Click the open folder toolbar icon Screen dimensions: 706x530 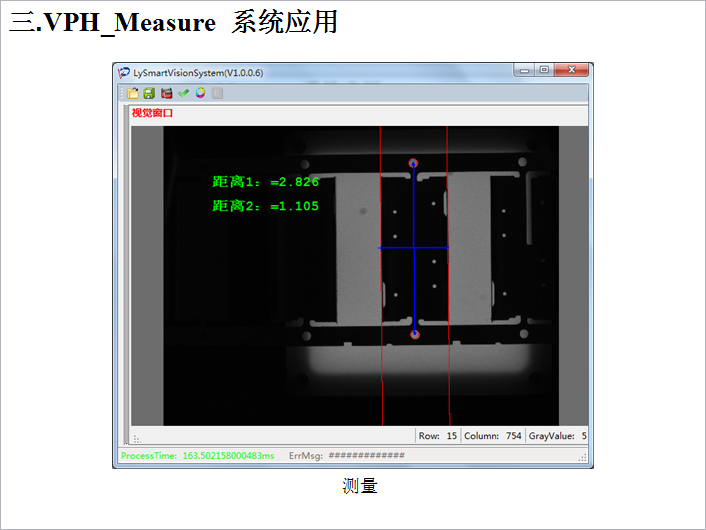(133, 93)
